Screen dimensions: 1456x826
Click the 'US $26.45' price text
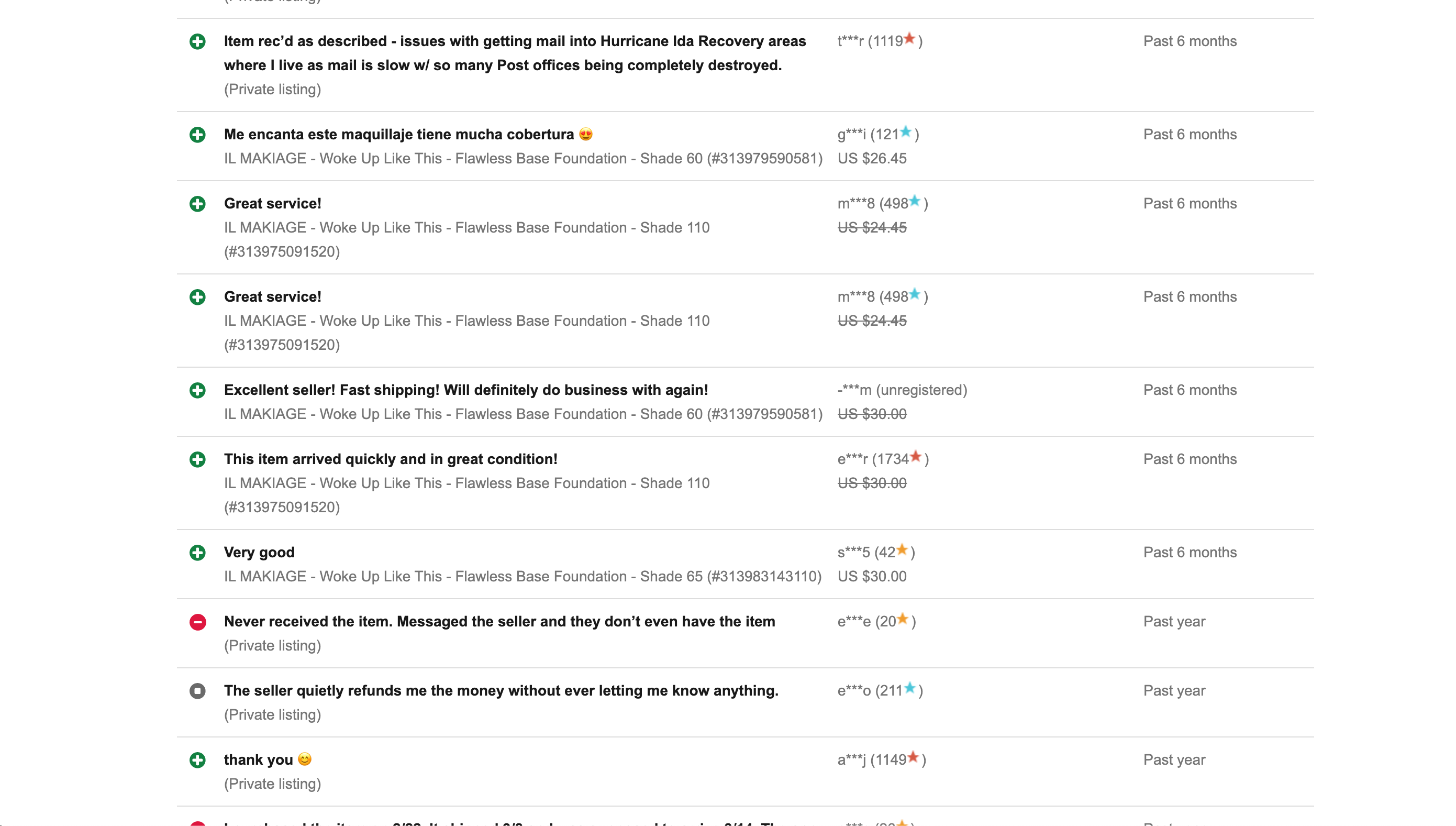[871, 158]
